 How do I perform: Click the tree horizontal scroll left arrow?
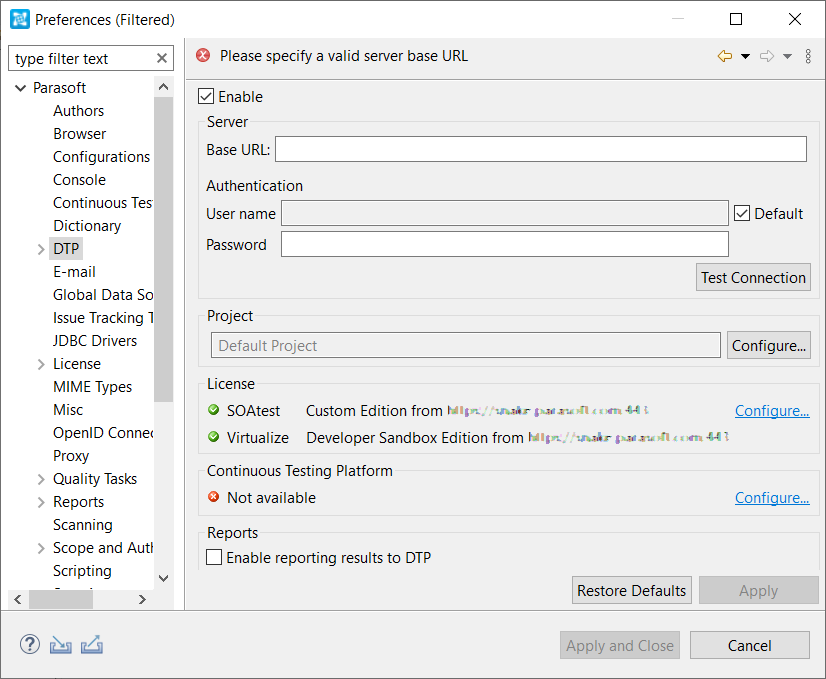(18, 599)
